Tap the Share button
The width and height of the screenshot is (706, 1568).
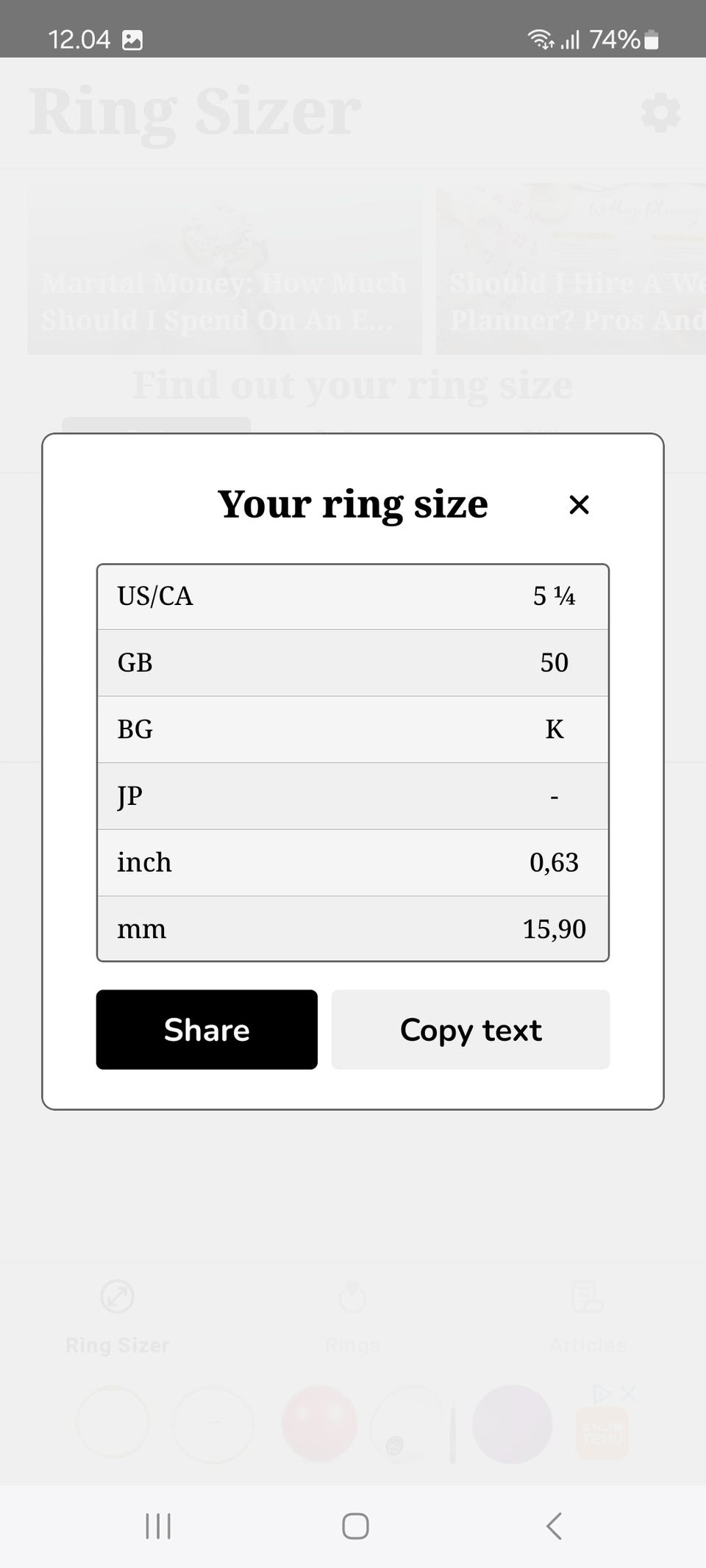[x=207, y=1029]
